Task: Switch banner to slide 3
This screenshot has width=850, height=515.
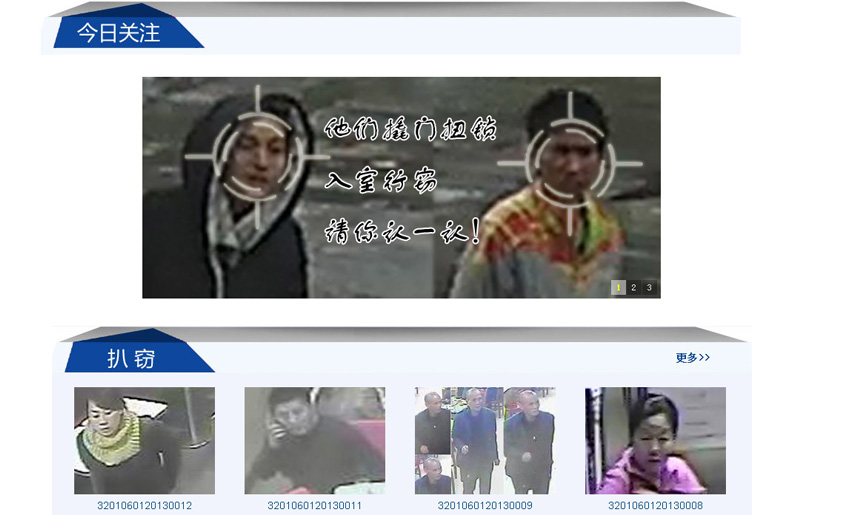Action: pos(649,288)
